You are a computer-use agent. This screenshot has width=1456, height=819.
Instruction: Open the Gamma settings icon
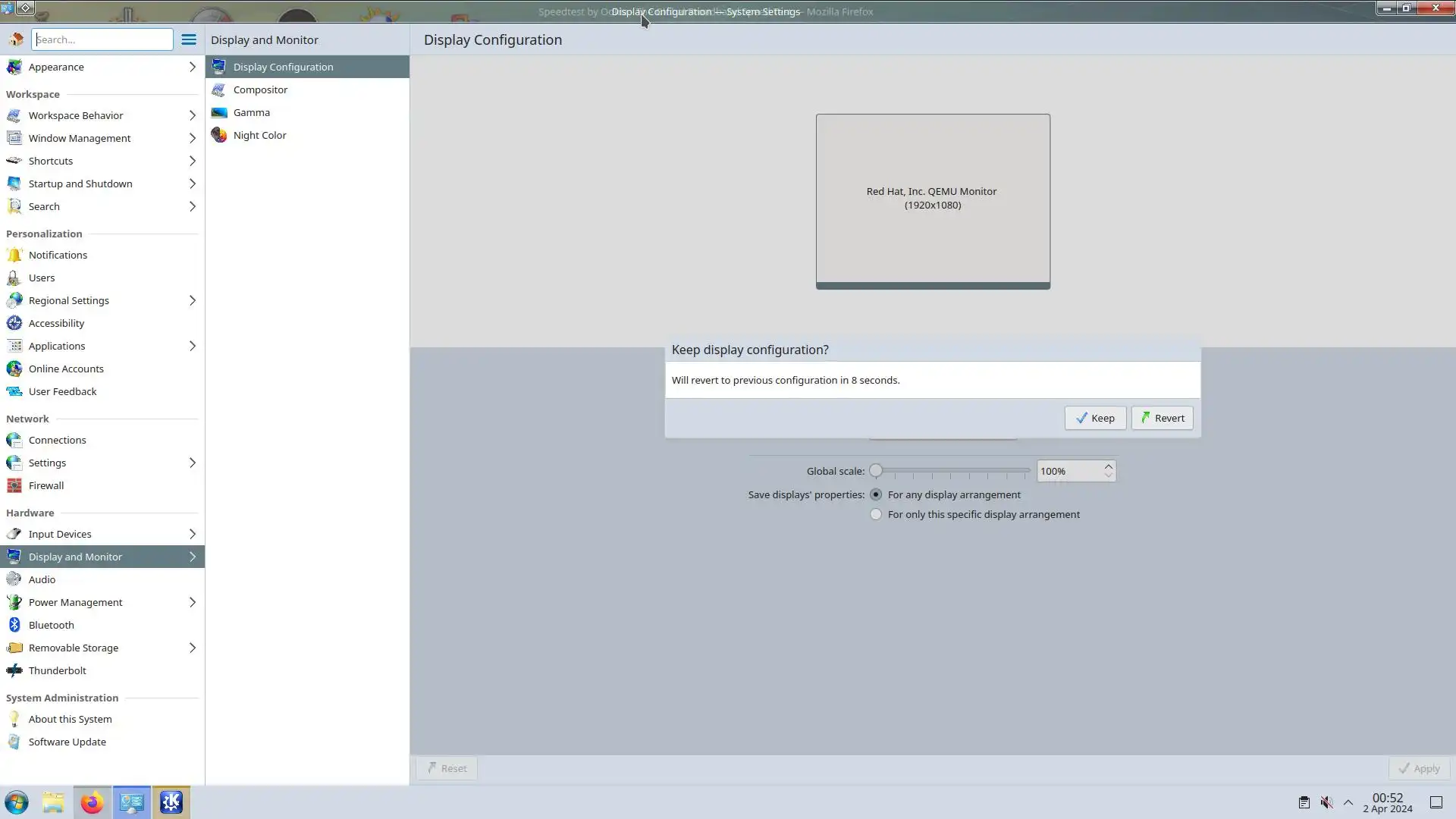[219, 112]
